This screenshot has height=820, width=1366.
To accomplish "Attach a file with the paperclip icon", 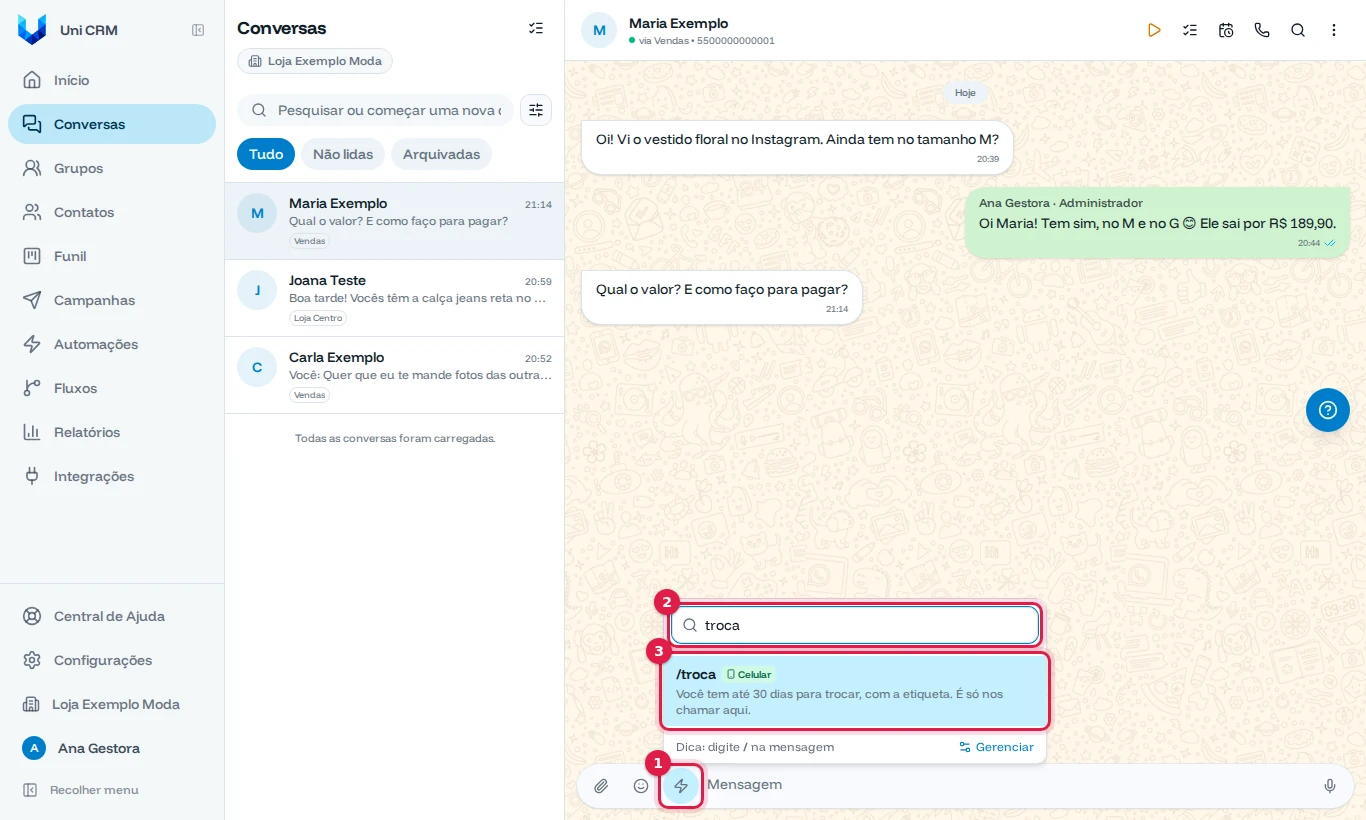I will click(601, 786).
